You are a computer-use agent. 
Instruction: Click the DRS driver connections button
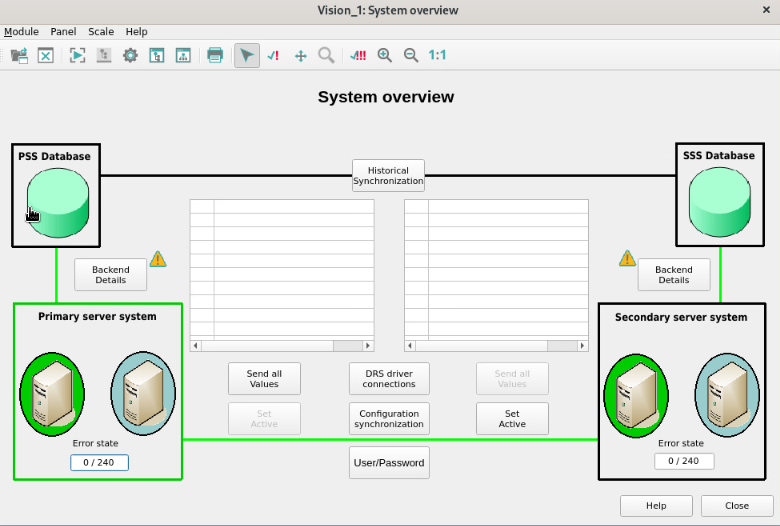(x=389, y=379)
